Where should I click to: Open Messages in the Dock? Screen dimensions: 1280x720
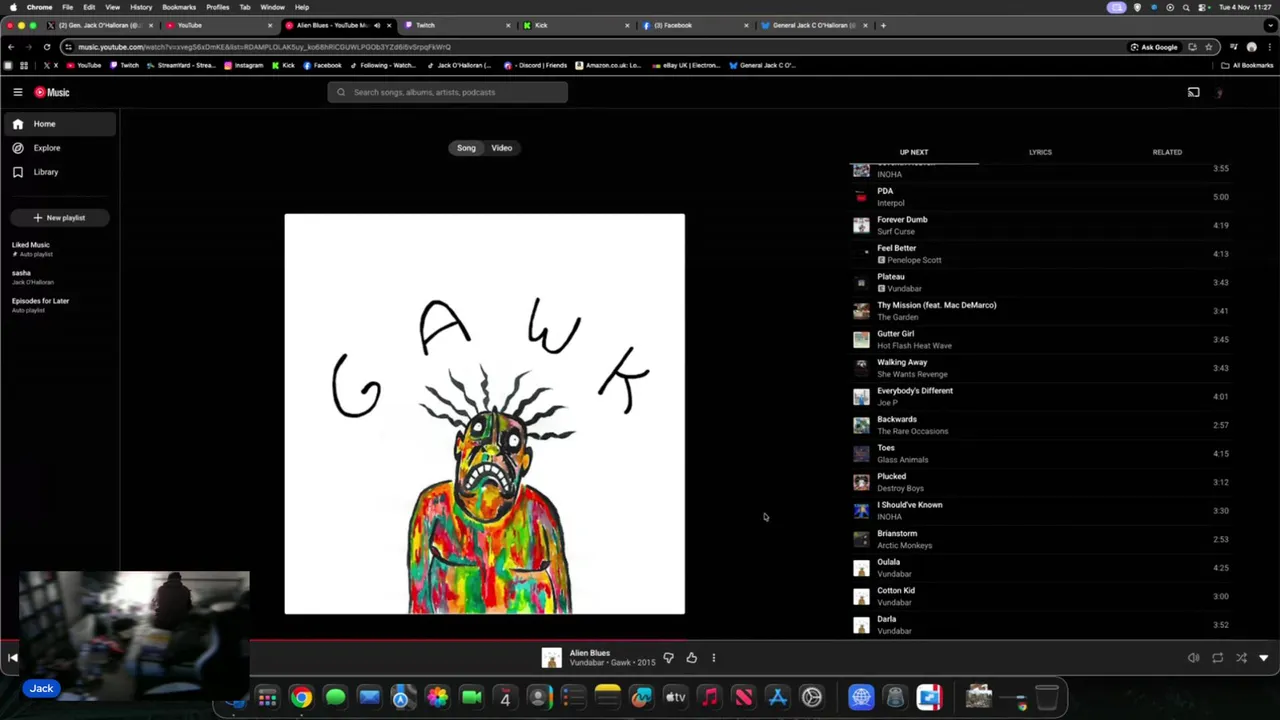pos(335,698)
